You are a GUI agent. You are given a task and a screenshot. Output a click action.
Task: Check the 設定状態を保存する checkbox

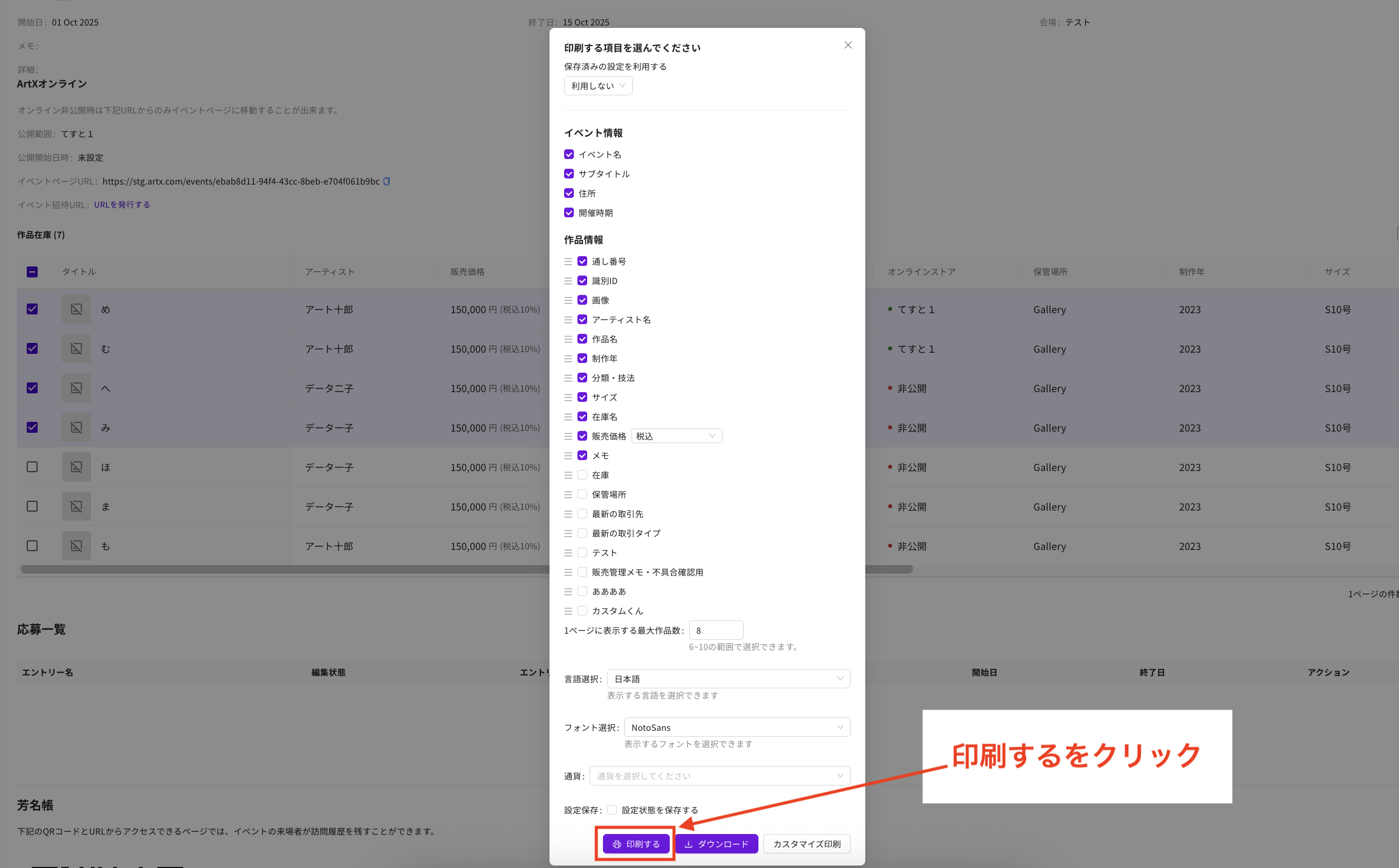612,810
